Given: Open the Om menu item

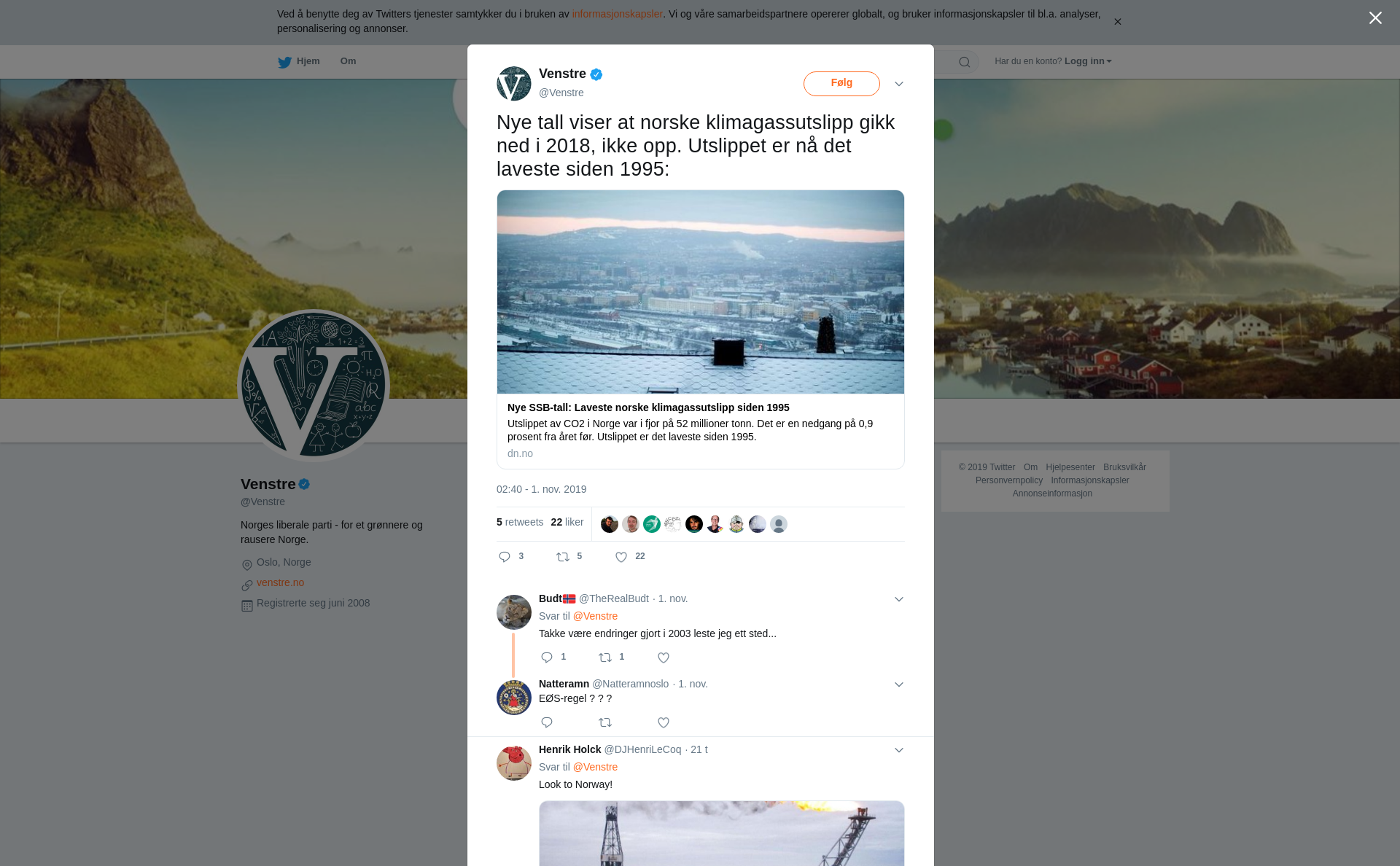Looking at the screenshot, I should pyautogui.click(x=348, y=61).
